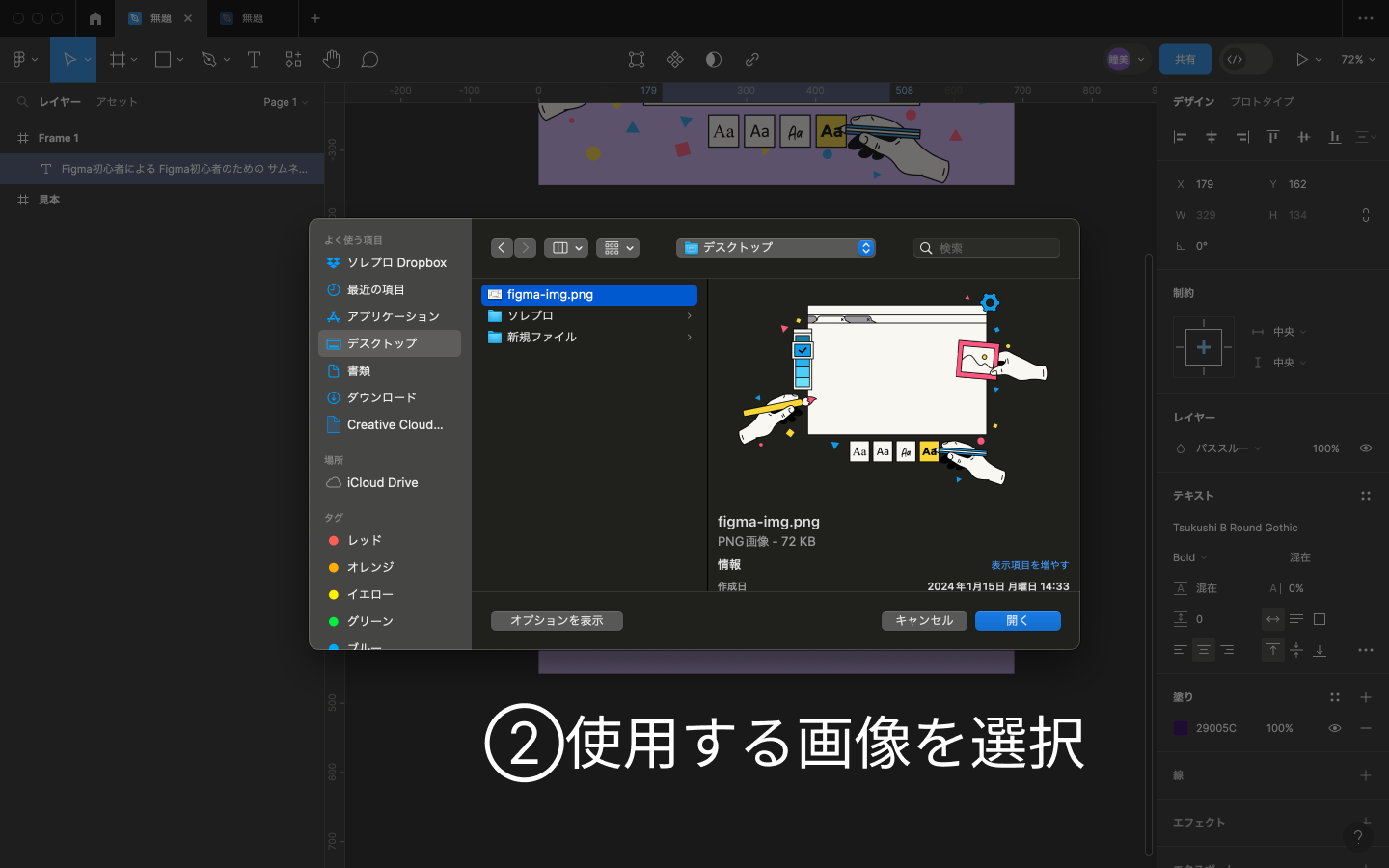Expand the Page 1 dropdown
1389x868 pixels.
click(286, 102)
